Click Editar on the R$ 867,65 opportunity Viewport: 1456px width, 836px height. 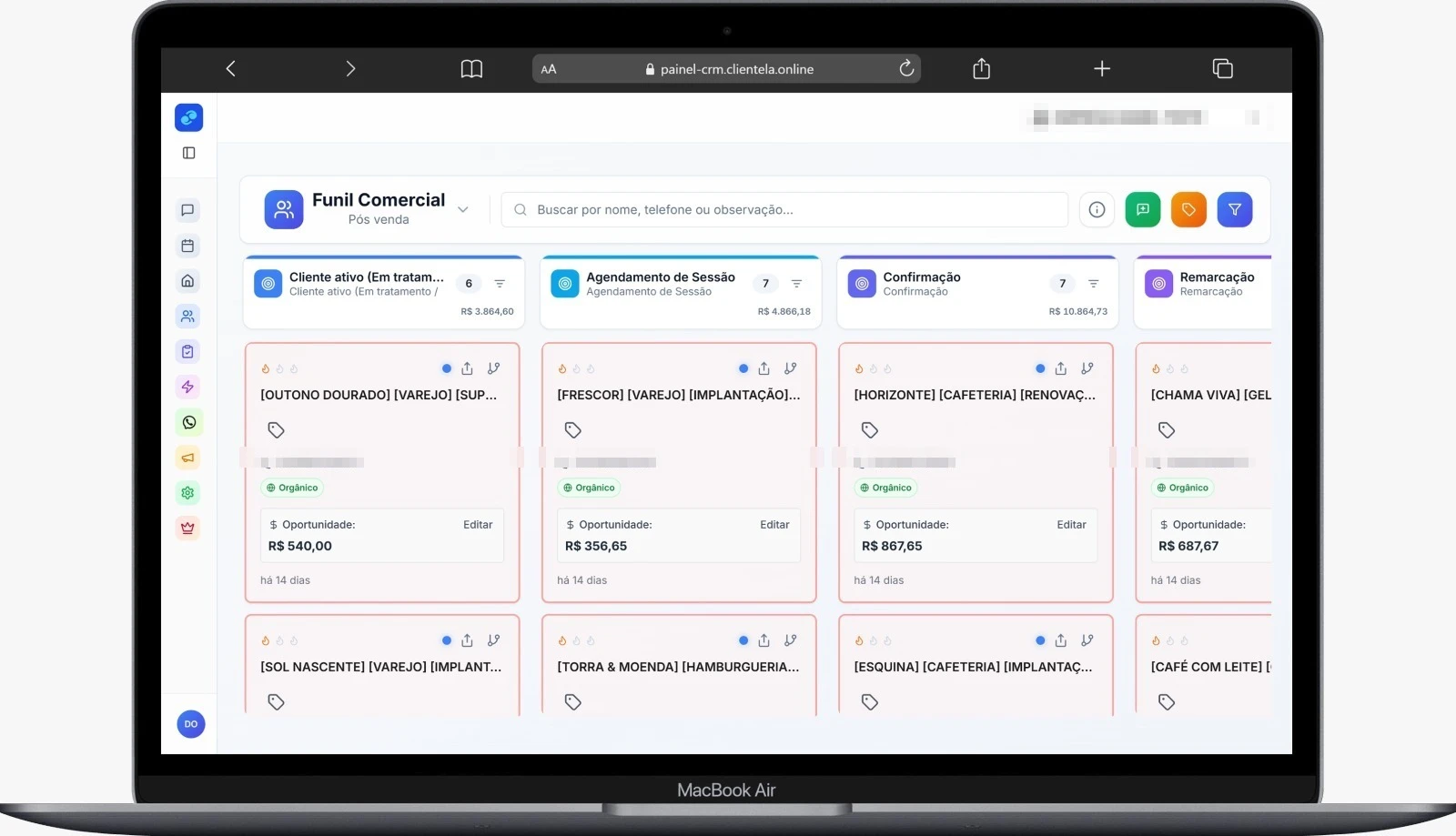(1071, 525)
